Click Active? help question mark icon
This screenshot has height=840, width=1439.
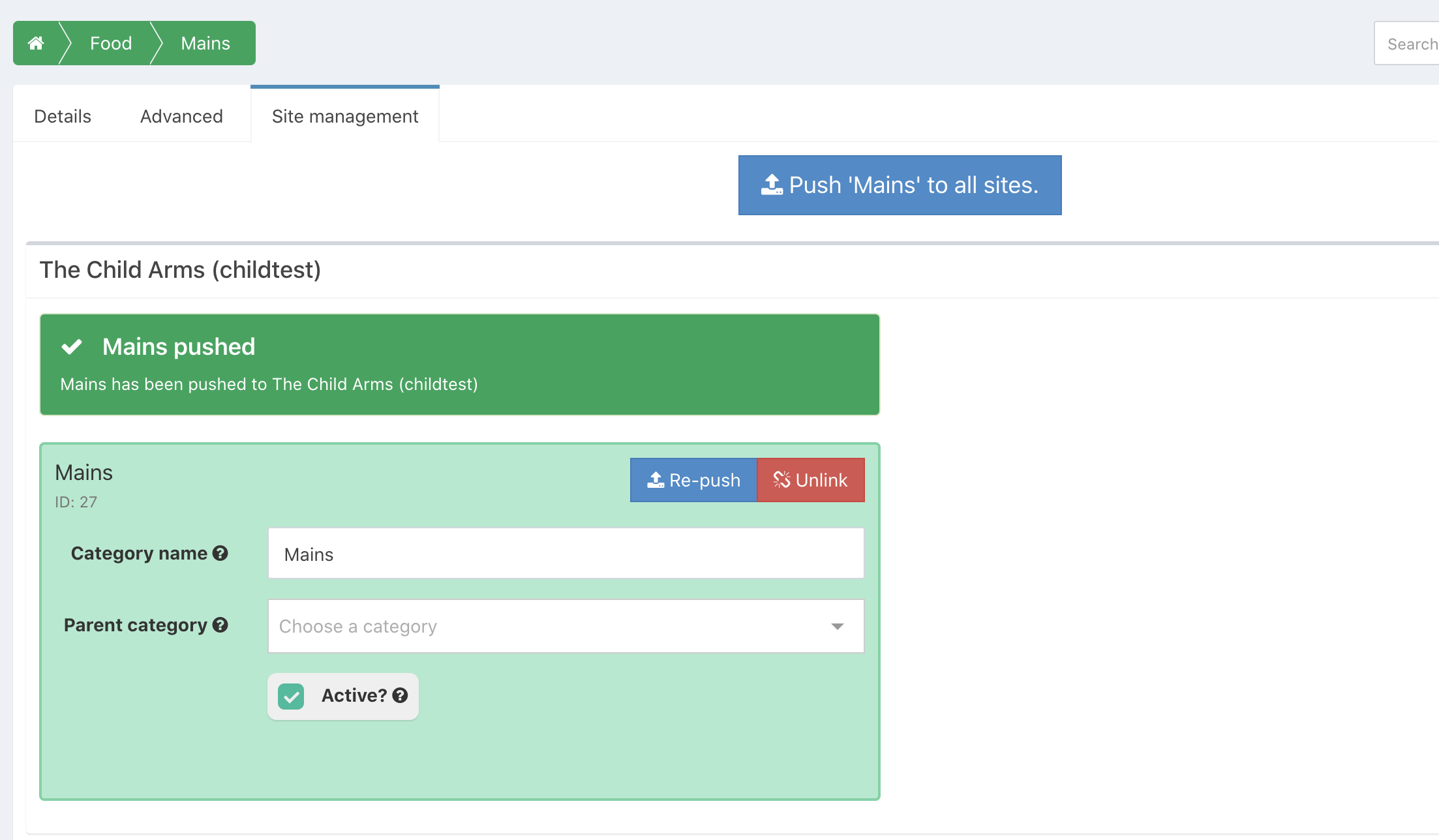tap(400, 695)
